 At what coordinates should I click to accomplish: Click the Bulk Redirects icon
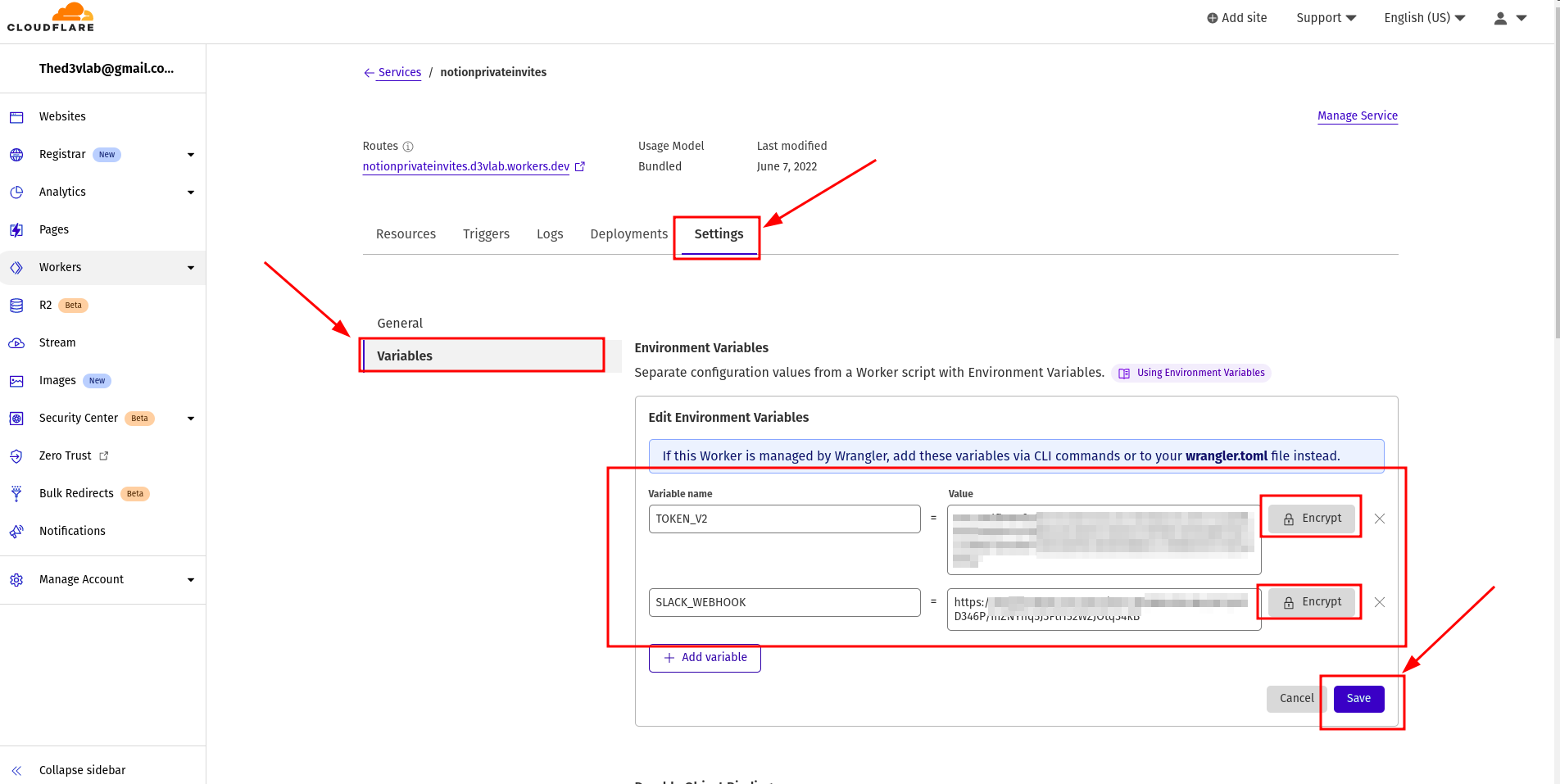coord(16,494)
